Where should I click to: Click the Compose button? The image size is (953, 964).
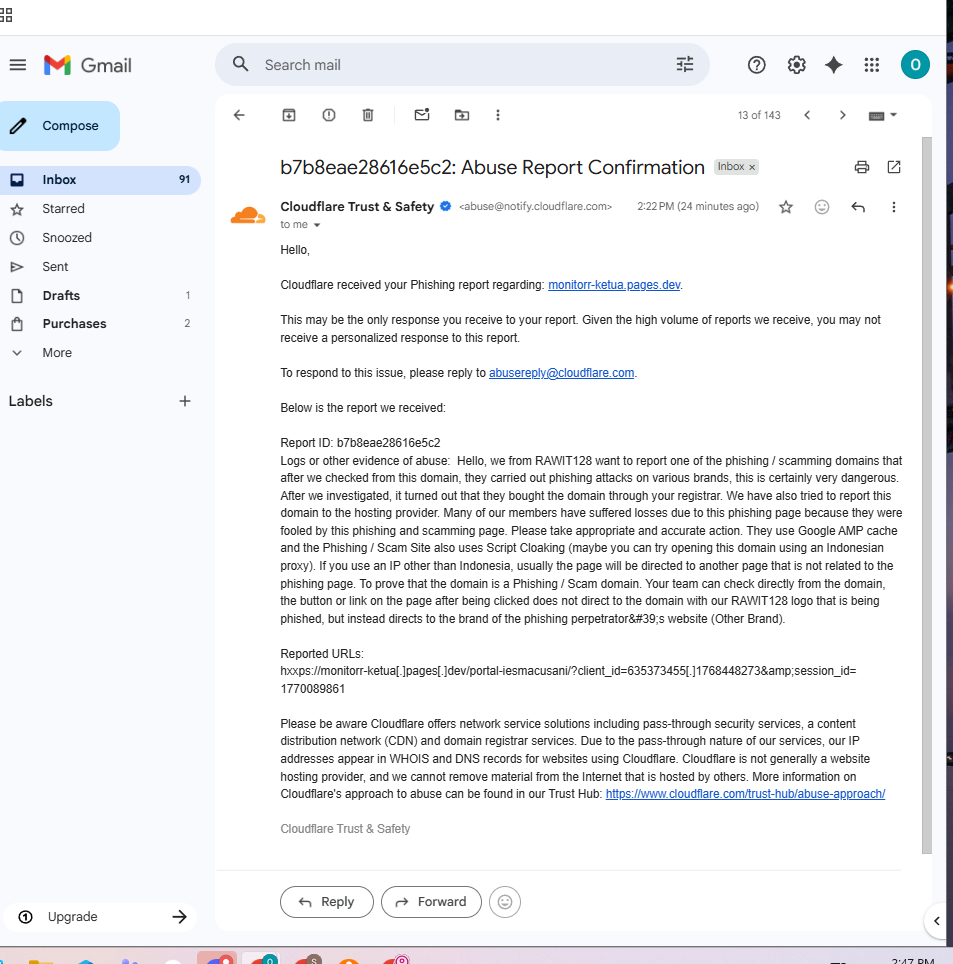pyautogui.click(x=59, y=125)
